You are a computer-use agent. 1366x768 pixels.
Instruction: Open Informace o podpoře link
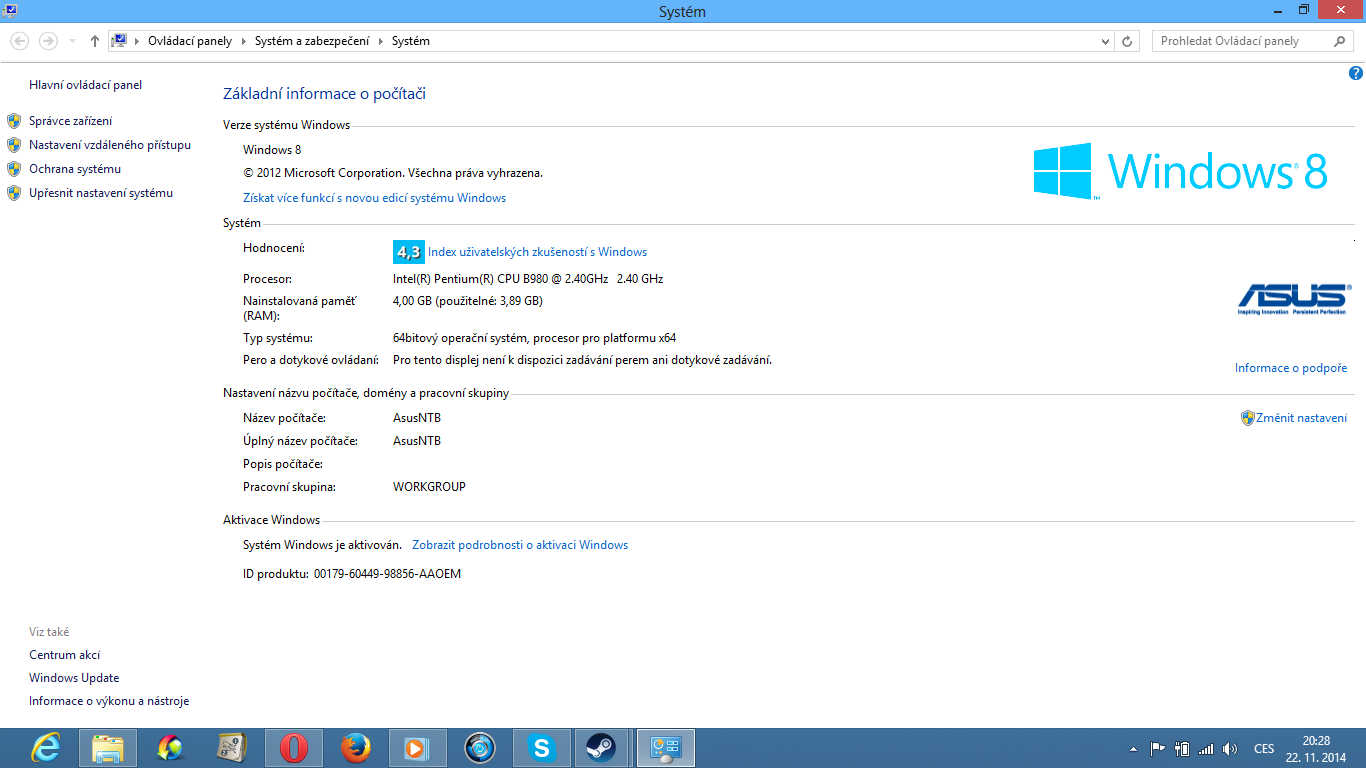[x=1291, y=368]
